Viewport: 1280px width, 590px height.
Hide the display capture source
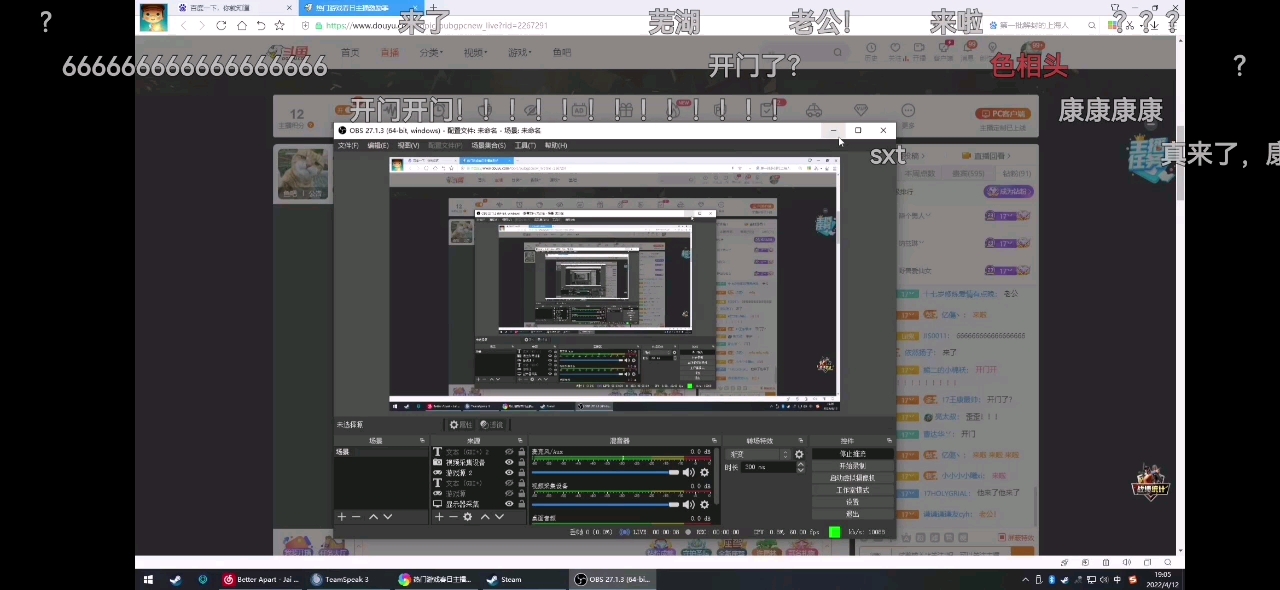tap(509, 504)
